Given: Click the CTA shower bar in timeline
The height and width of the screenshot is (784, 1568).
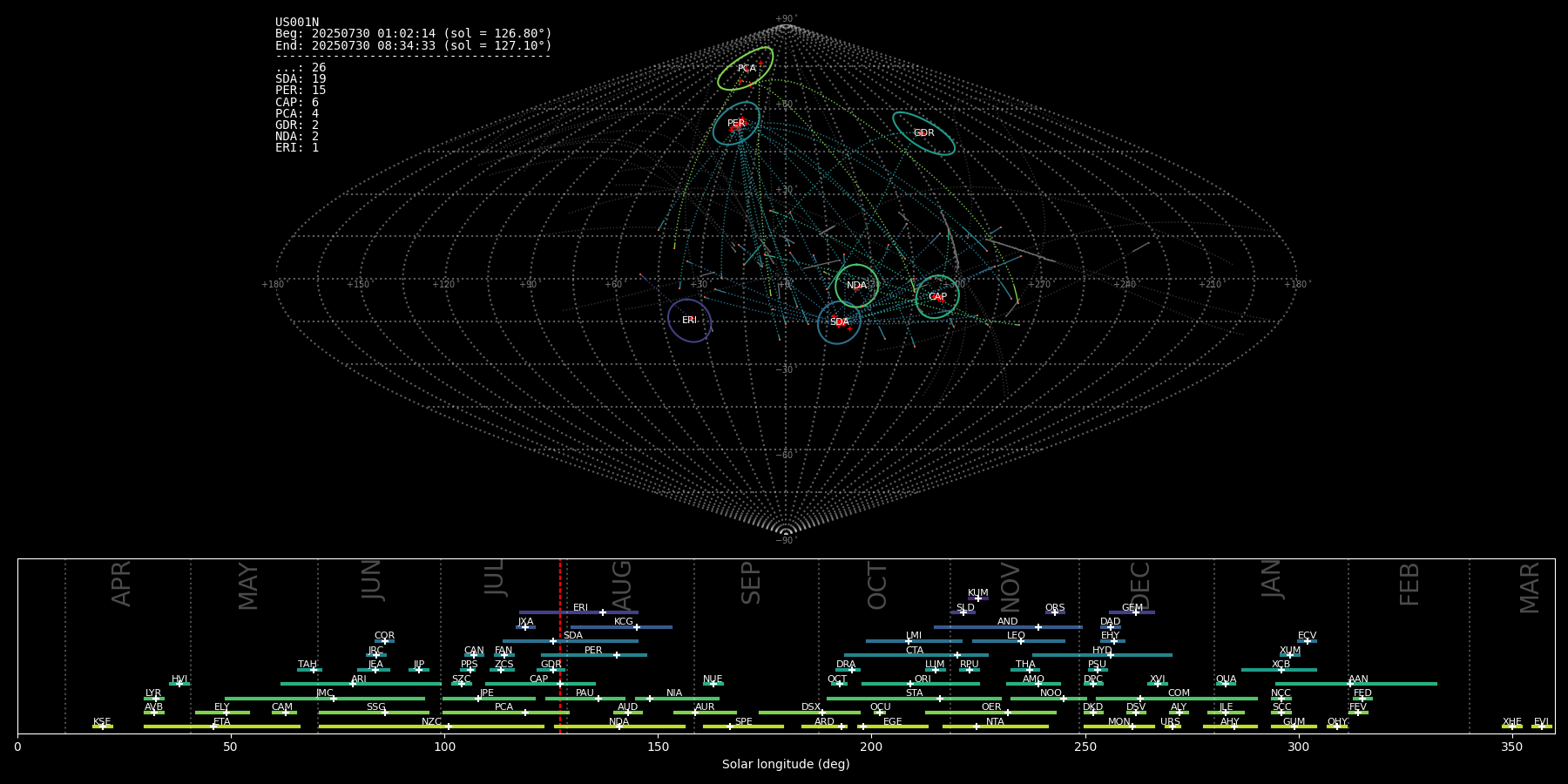Looking at the screenshot, I should (x=916, y=655).
